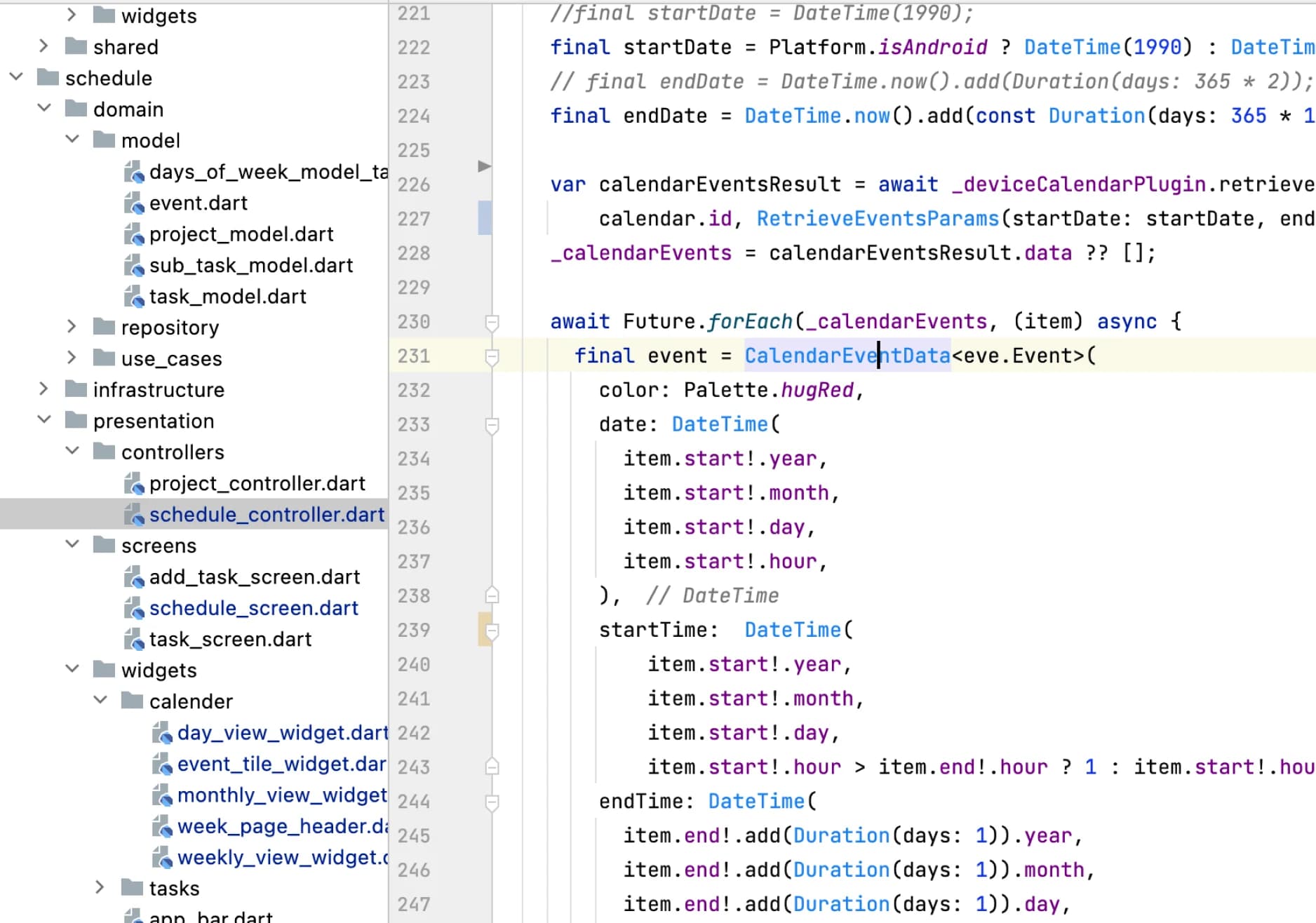This screenshot has height=923, width=1316.
Task: Toggle fold marker at line 233 DateTime
Action: (x=492, y=425)
